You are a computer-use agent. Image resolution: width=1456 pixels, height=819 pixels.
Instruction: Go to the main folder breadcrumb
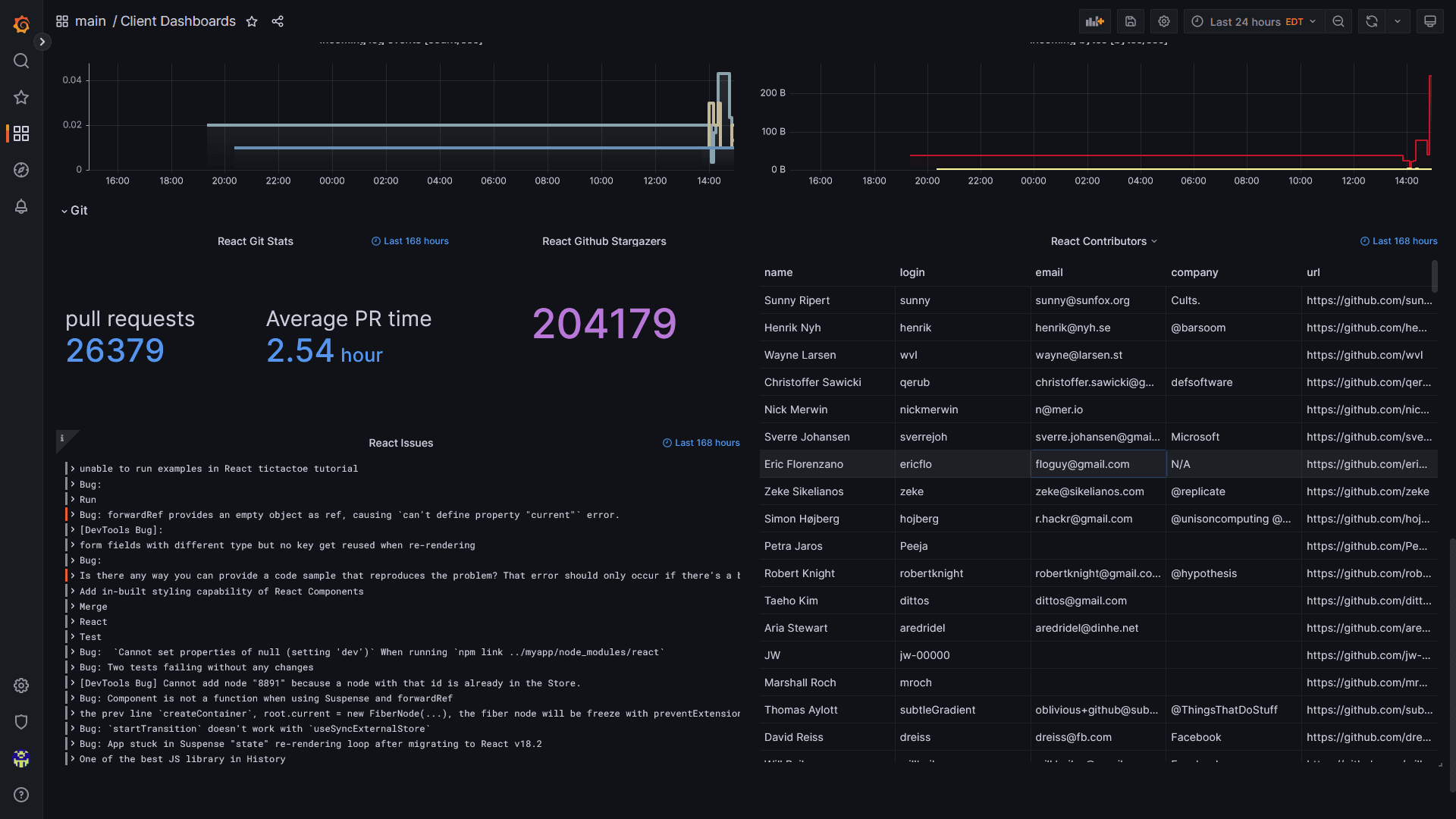coord(90,21)
